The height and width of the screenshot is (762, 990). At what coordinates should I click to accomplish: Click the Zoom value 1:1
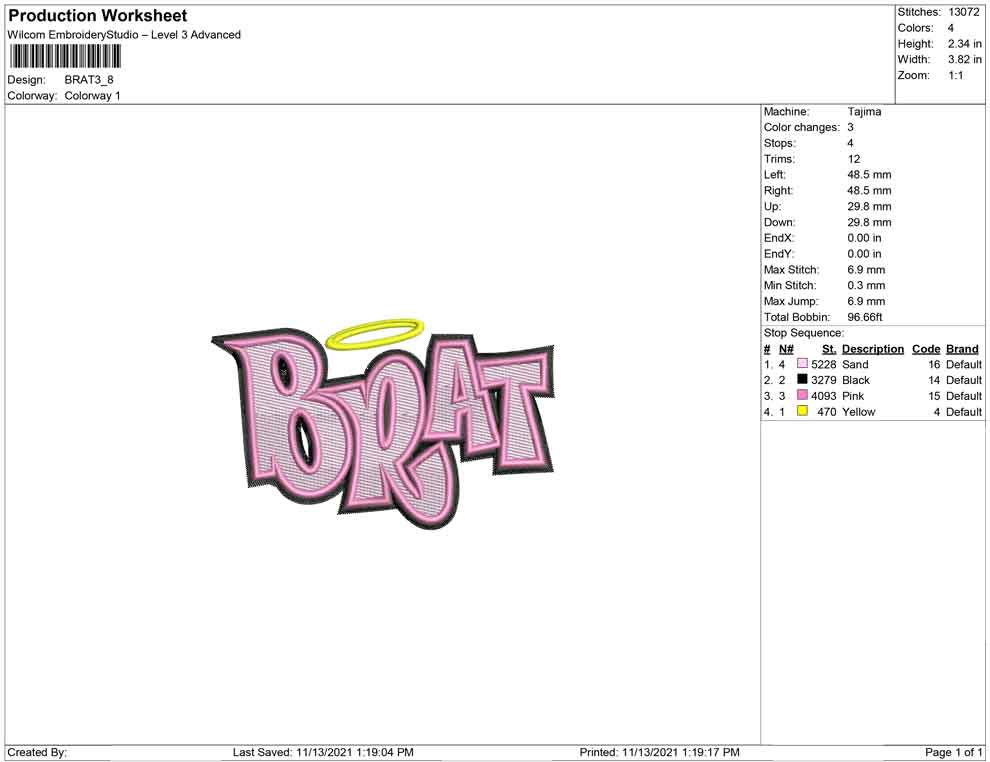[x=956, y=75]
